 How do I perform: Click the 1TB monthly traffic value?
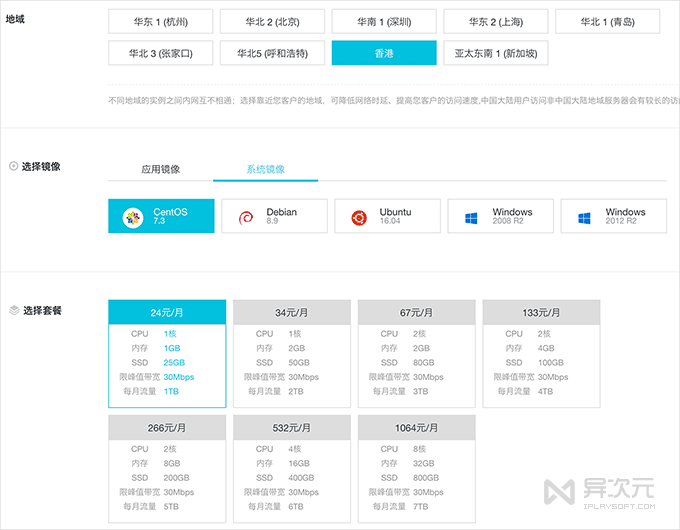tap(171, 391)
